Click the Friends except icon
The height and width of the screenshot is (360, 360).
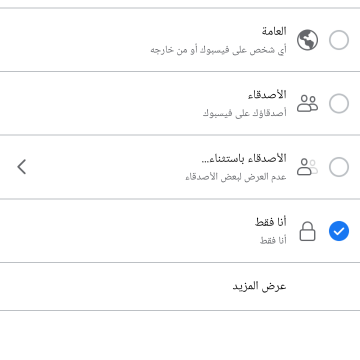click(x=307, y=167)
